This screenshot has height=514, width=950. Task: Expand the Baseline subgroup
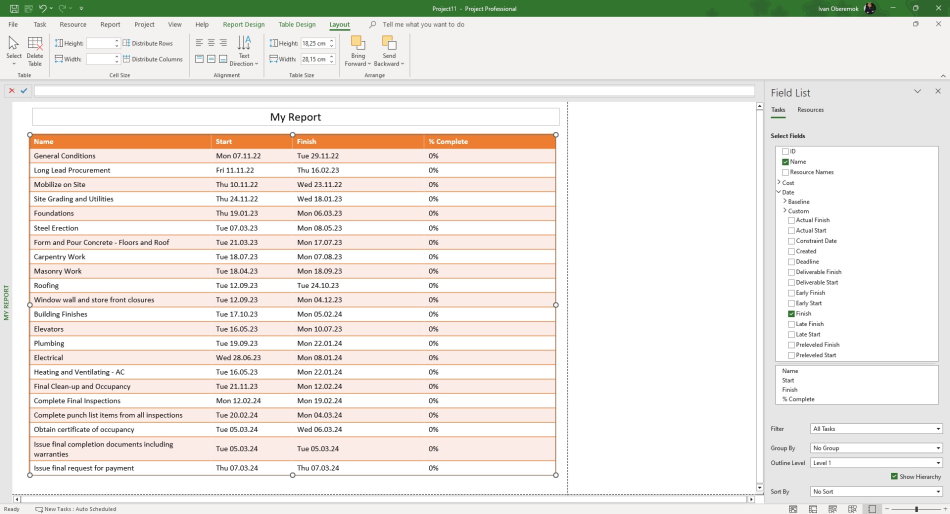[x=785, y=201]
